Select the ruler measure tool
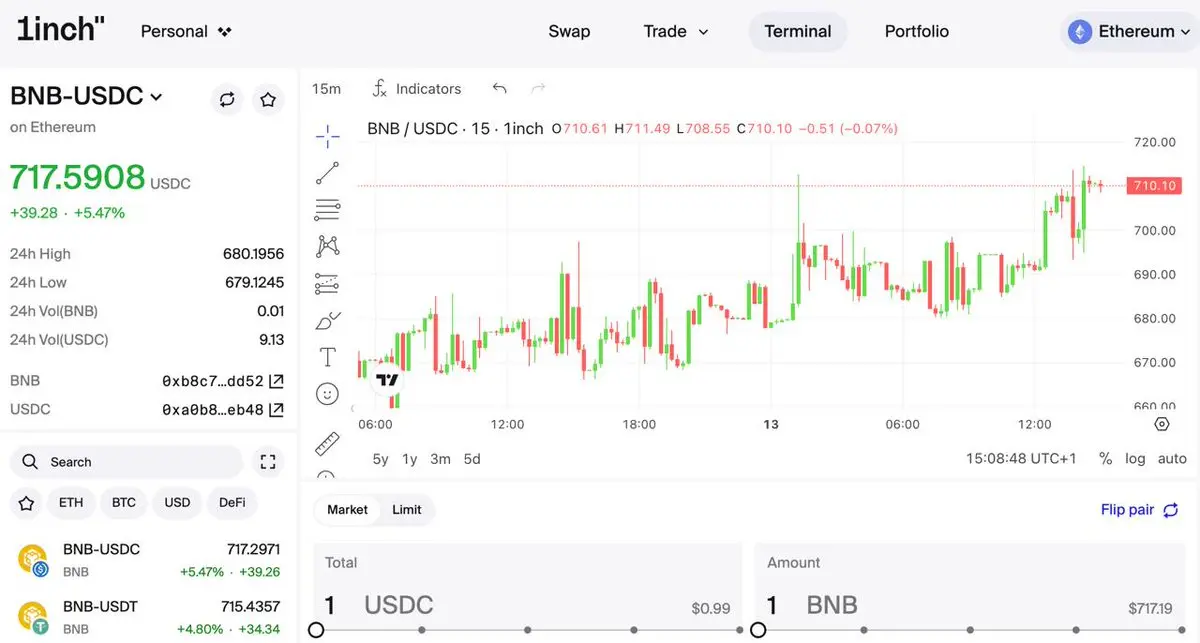This screenshot has height=643, width=1200. tap(328, 444)
